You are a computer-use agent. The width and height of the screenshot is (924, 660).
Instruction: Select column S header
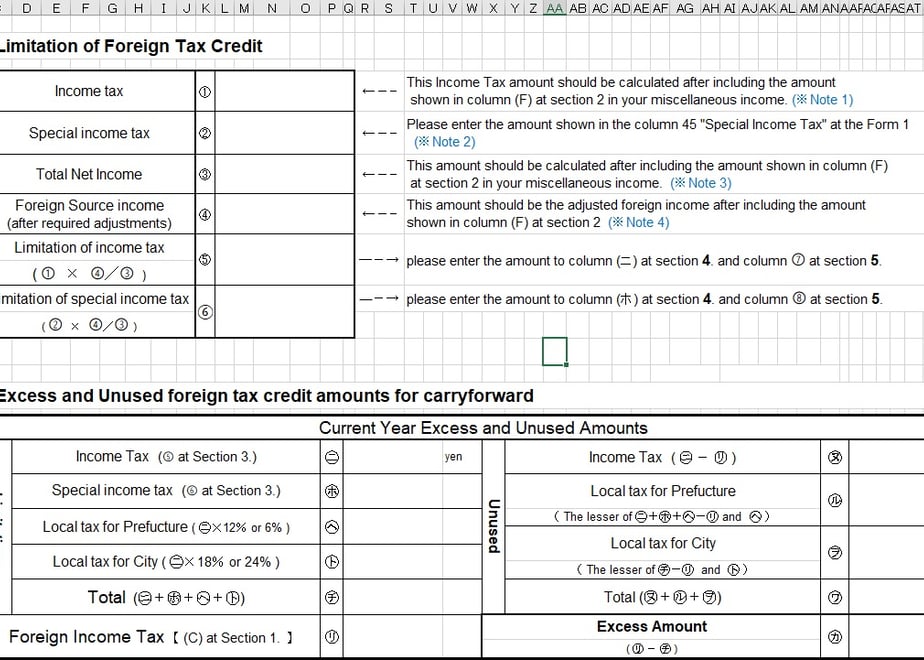(x=388, y=8)
